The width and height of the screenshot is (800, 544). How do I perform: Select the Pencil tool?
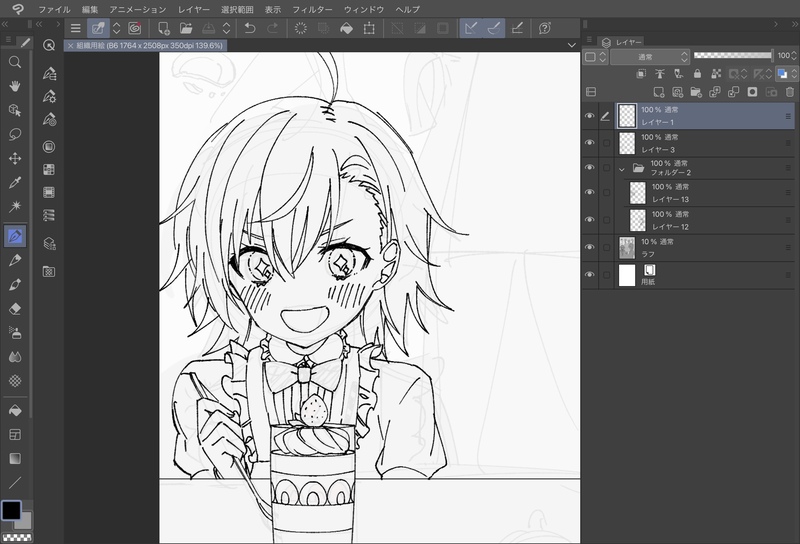coord(15,260)
